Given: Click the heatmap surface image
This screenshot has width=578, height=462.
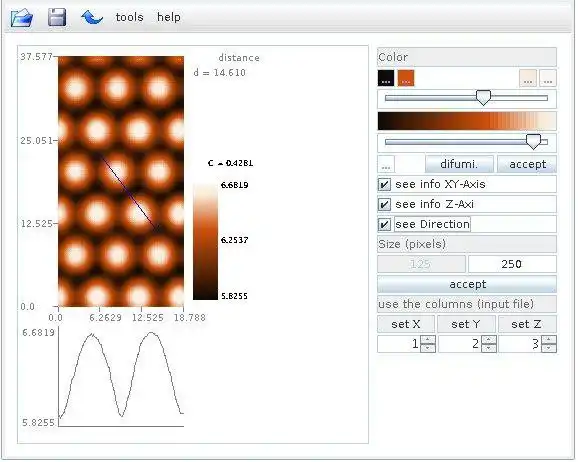Looking at the screenshot, I should 121,181.
